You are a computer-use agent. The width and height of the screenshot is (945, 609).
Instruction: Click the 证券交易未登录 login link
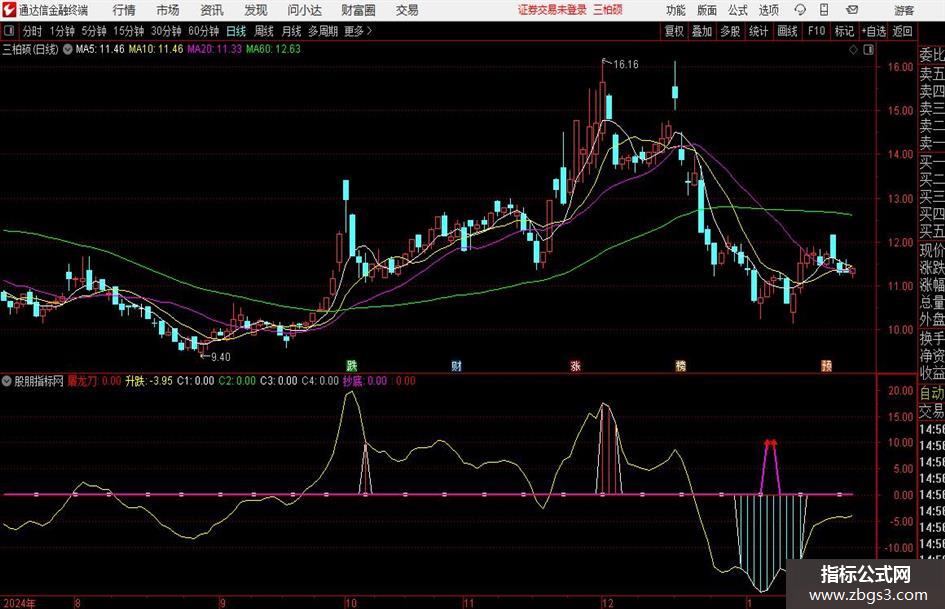pyautogui.click(x=552, y=10)
